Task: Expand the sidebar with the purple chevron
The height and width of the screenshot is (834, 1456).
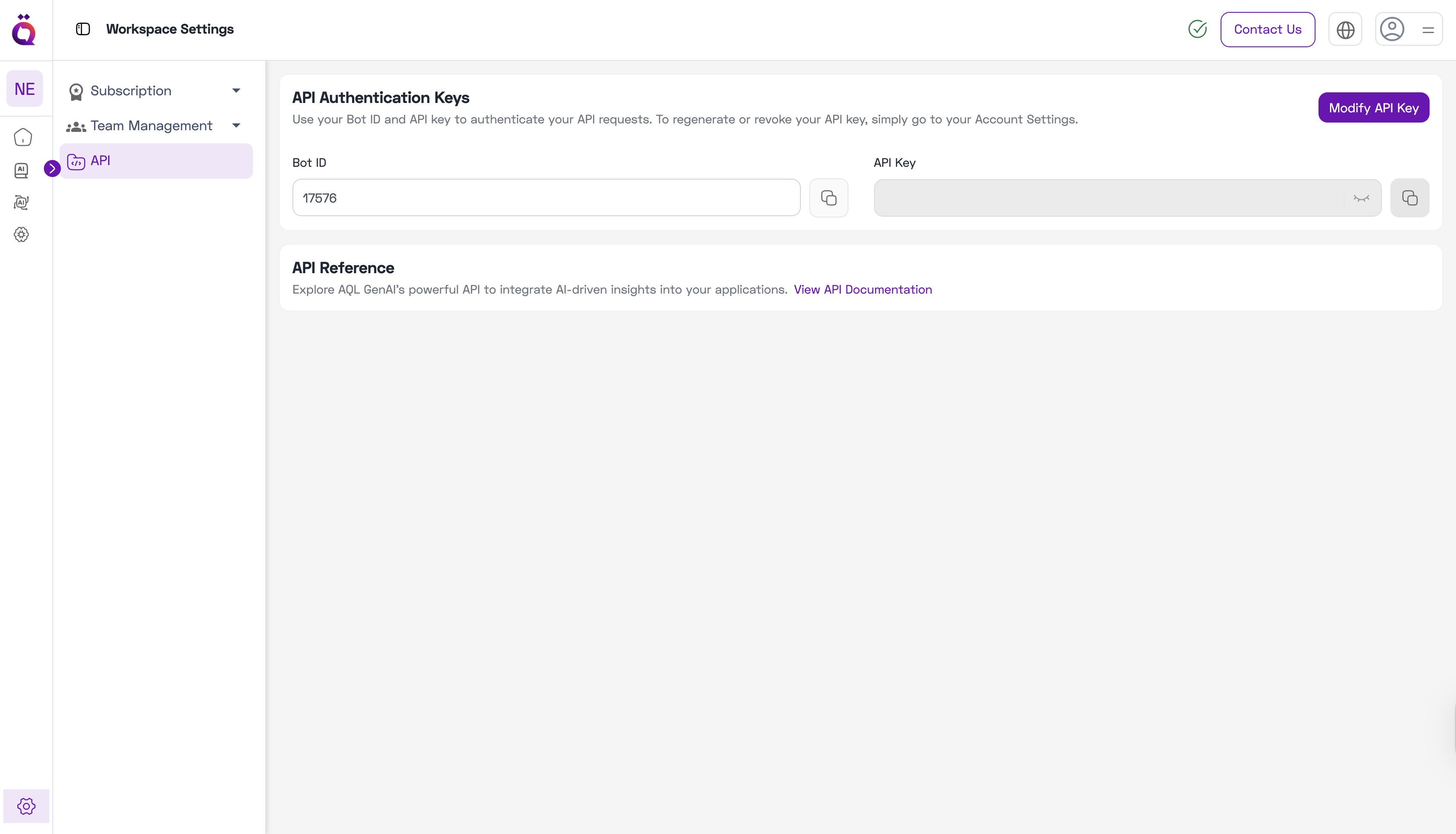Action: 53,169
